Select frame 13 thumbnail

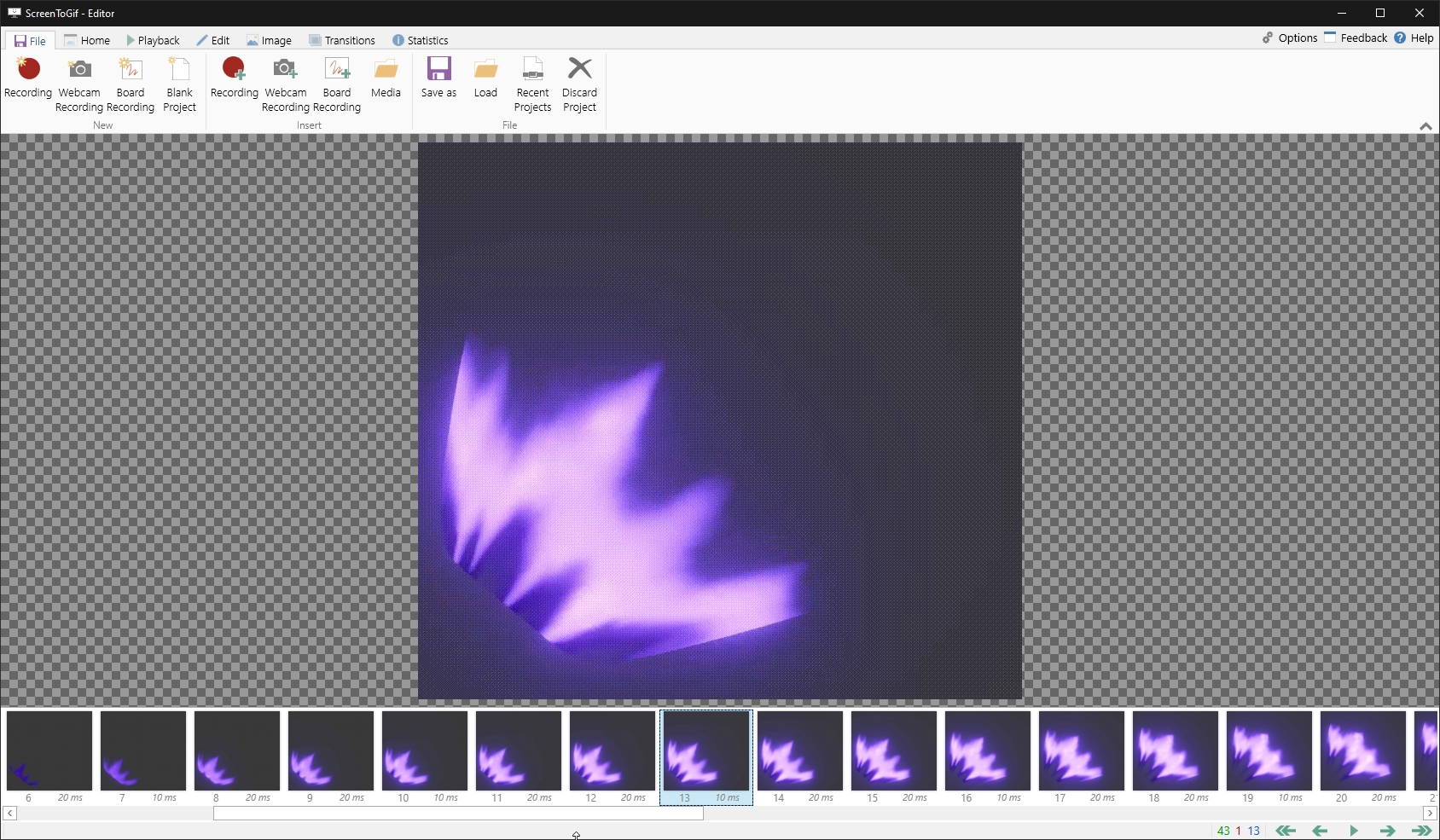tap(706, 751)
